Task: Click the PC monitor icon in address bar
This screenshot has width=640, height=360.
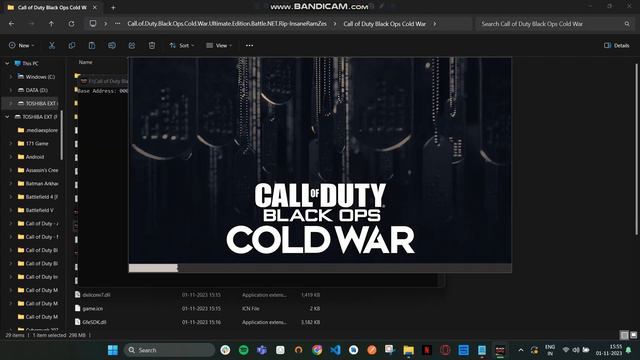Action: click(93, 24)
